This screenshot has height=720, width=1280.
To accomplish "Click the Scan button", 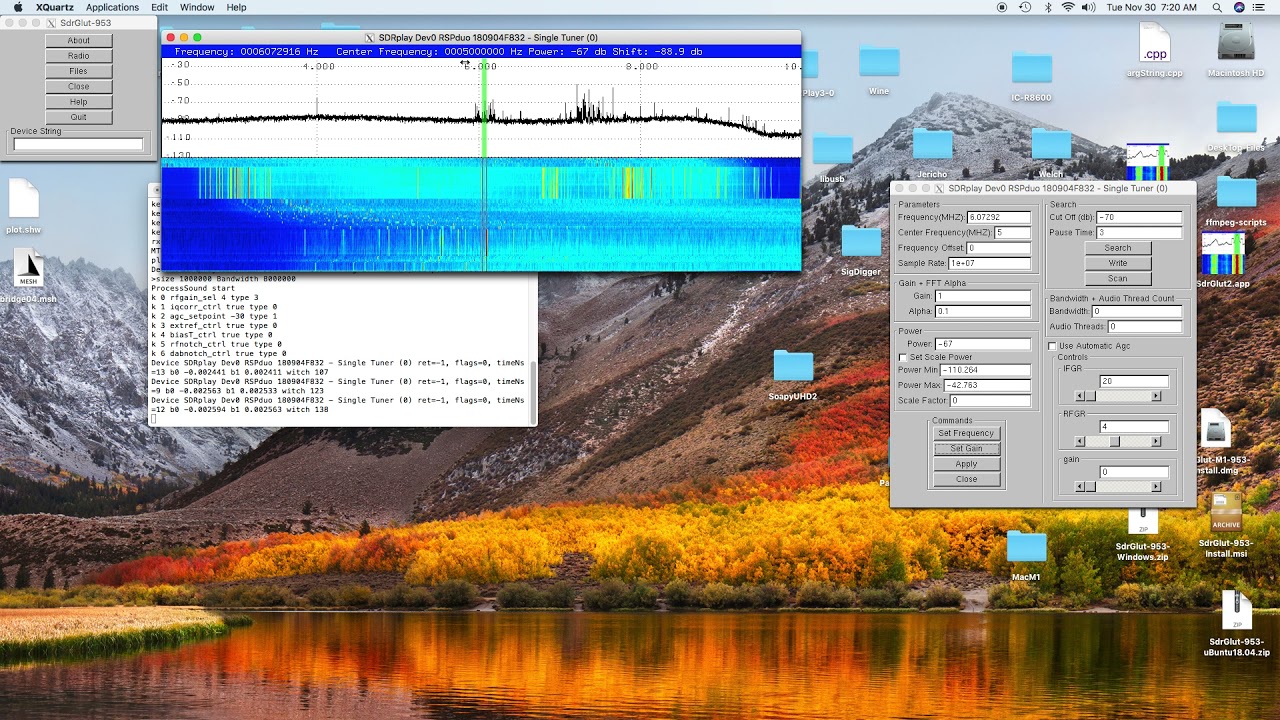I will pos(1118,279).
